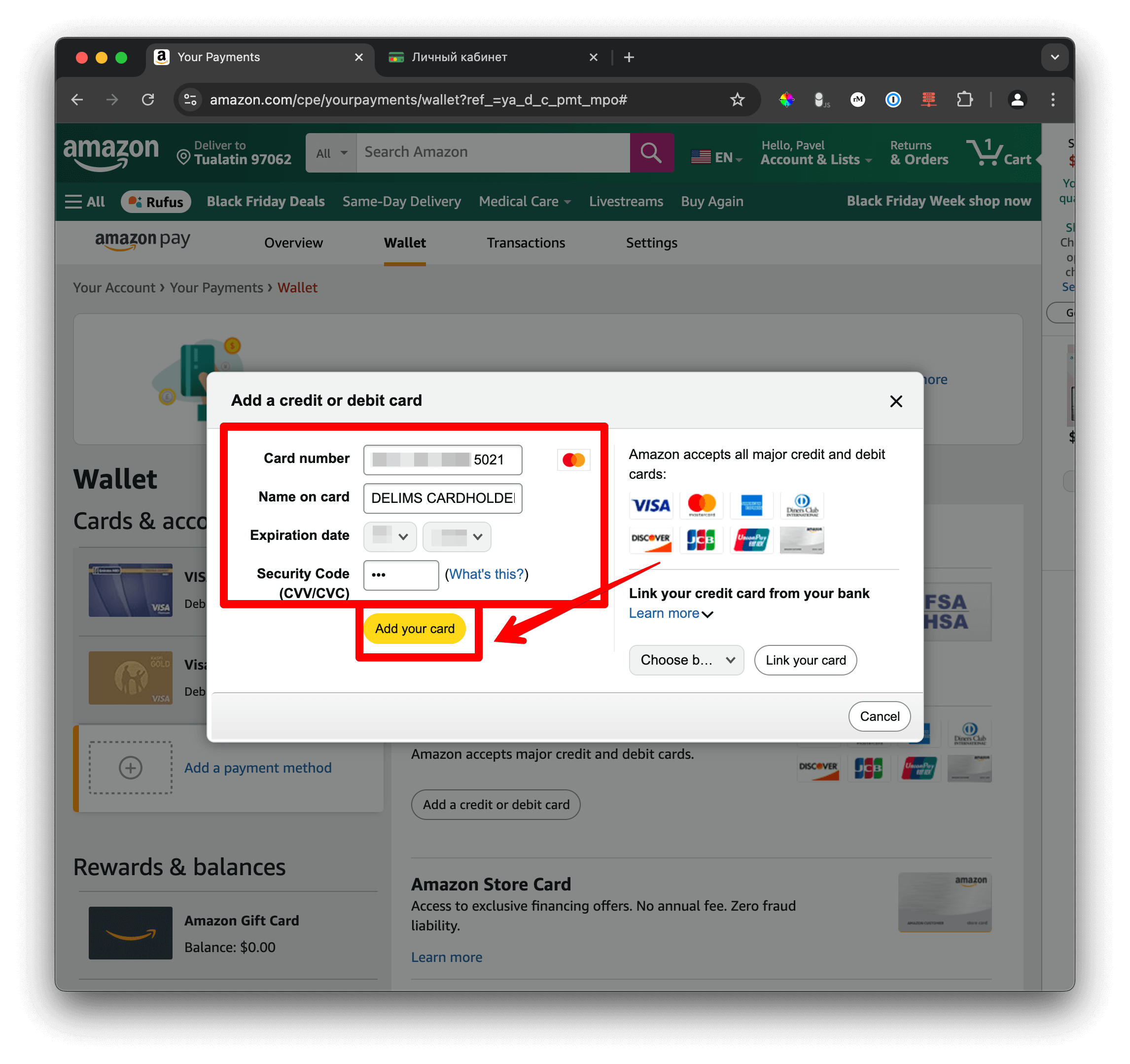This screenshot has width=1130, height=1064.
Task: Click the American Express logo in dialog
Action: pos(751,505)
